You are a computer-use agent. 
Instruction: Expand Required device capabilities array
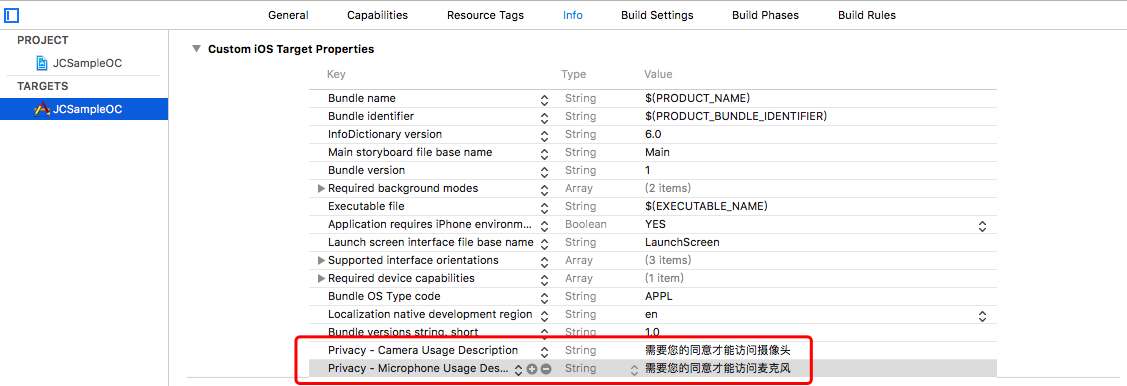click(x=321, y=278)
